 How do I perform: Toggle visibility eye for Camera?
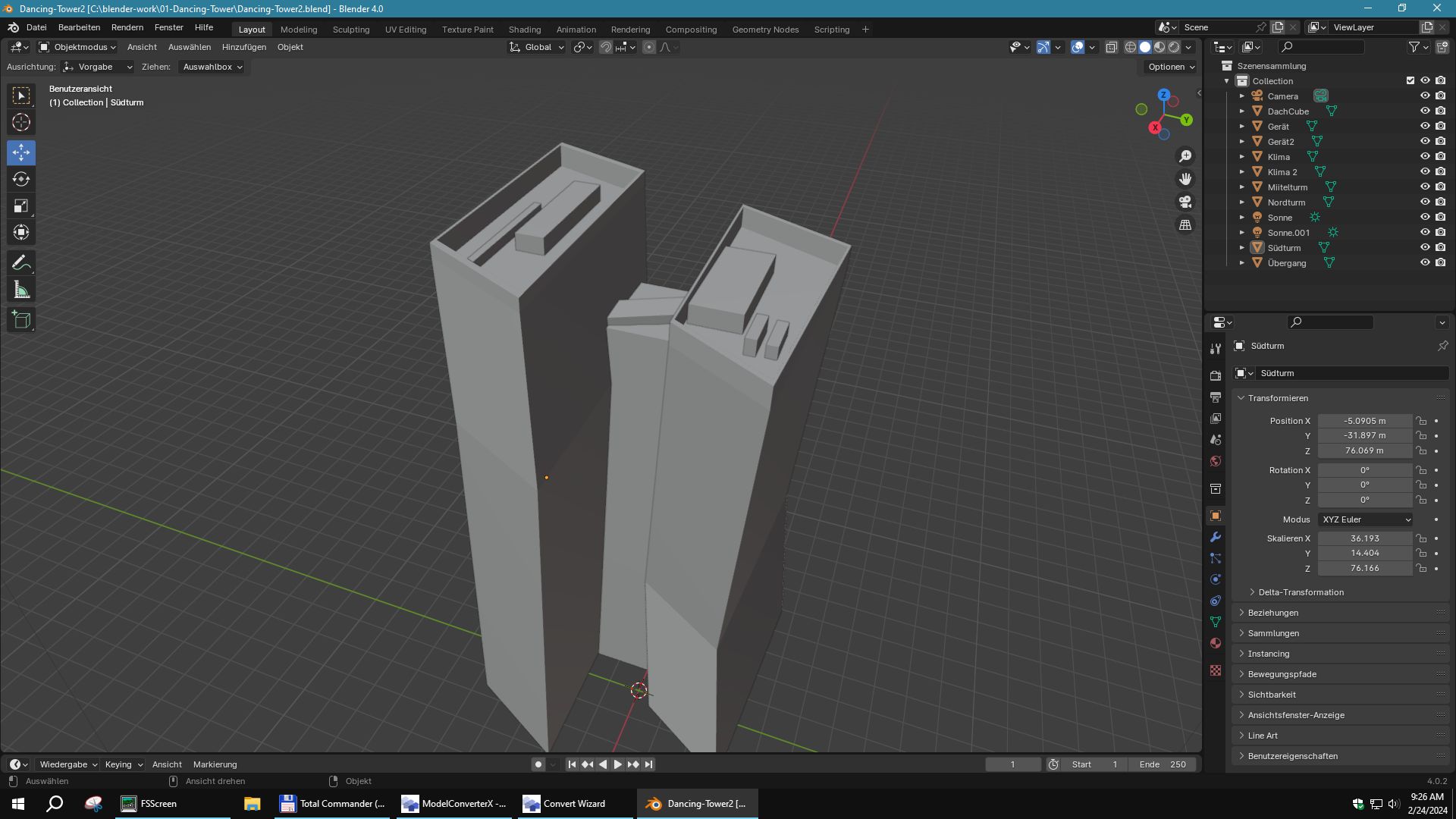(1425, 96)
